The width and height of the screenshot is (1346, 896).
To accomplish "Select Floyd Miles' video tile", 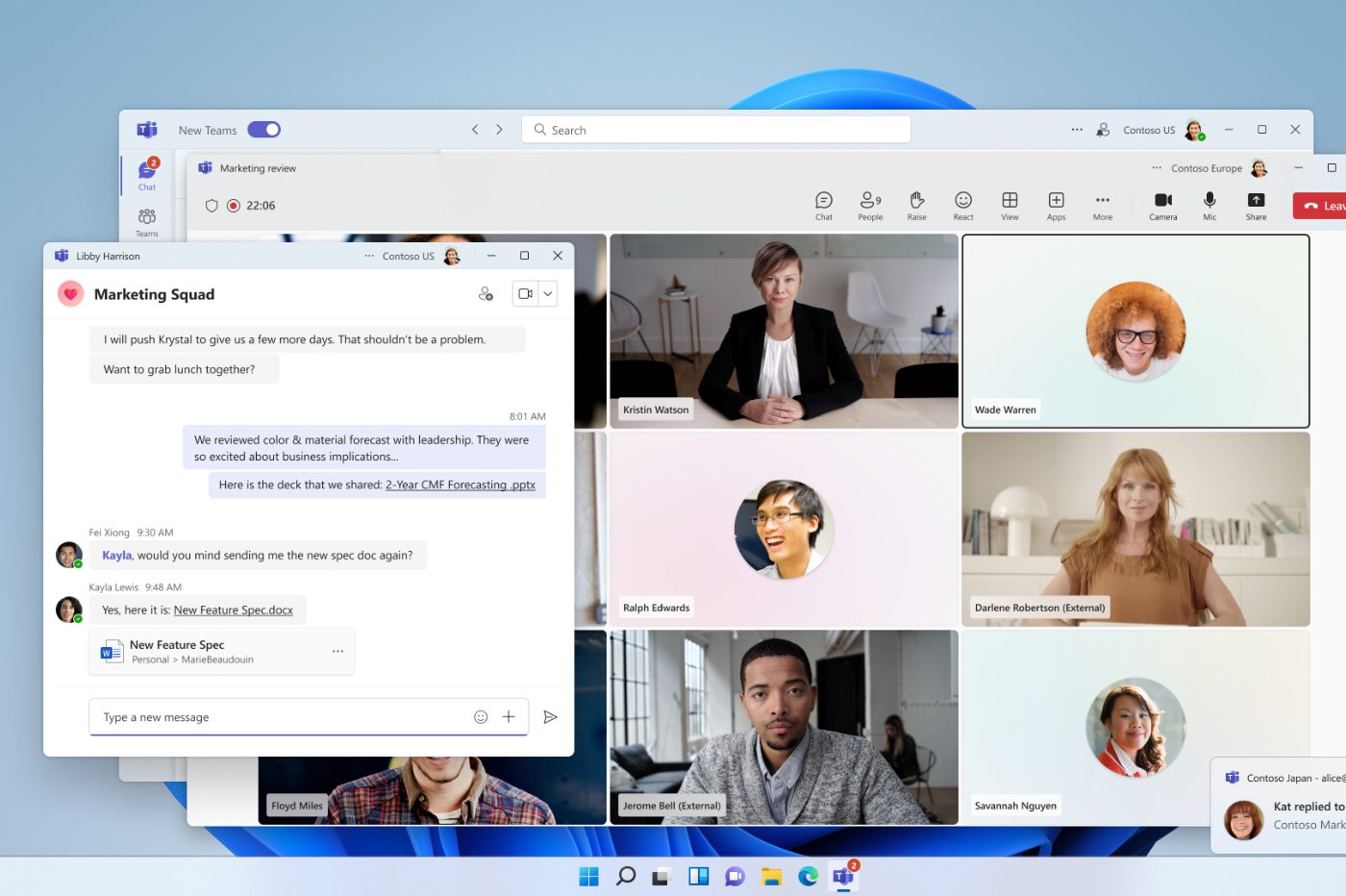I will tap(432, 790).
